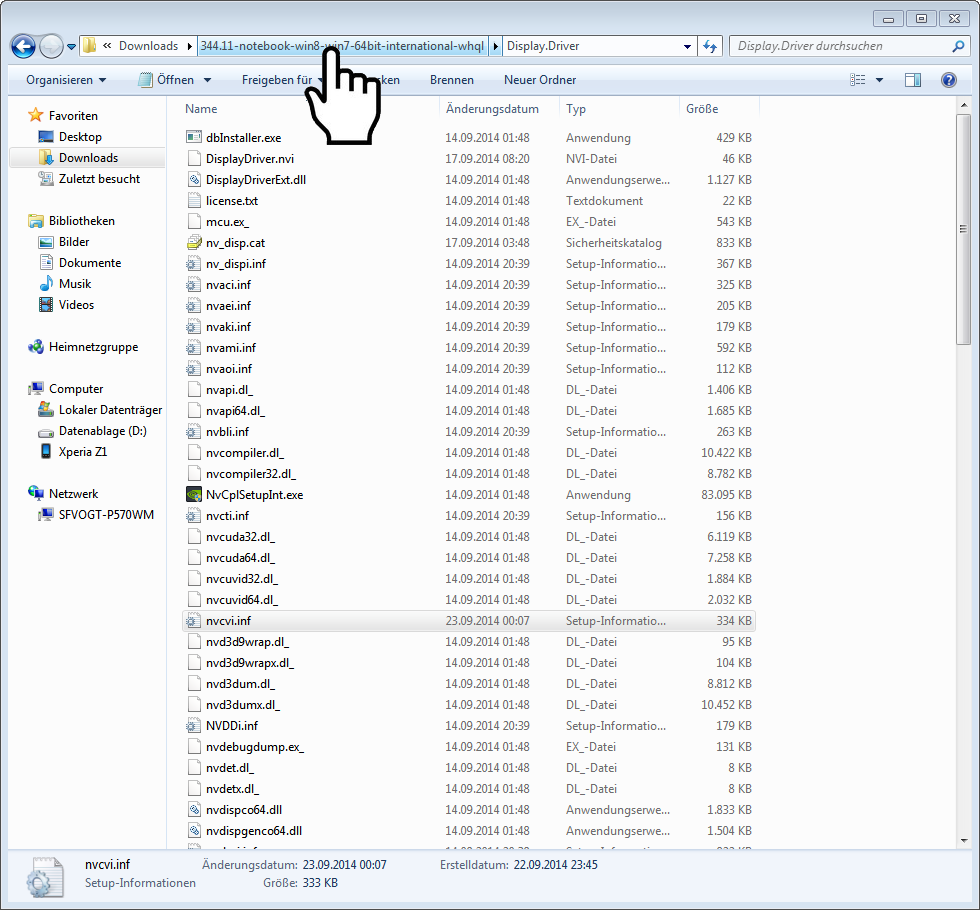Select SFVOGT-P570WM network computer

coord(106,514)
